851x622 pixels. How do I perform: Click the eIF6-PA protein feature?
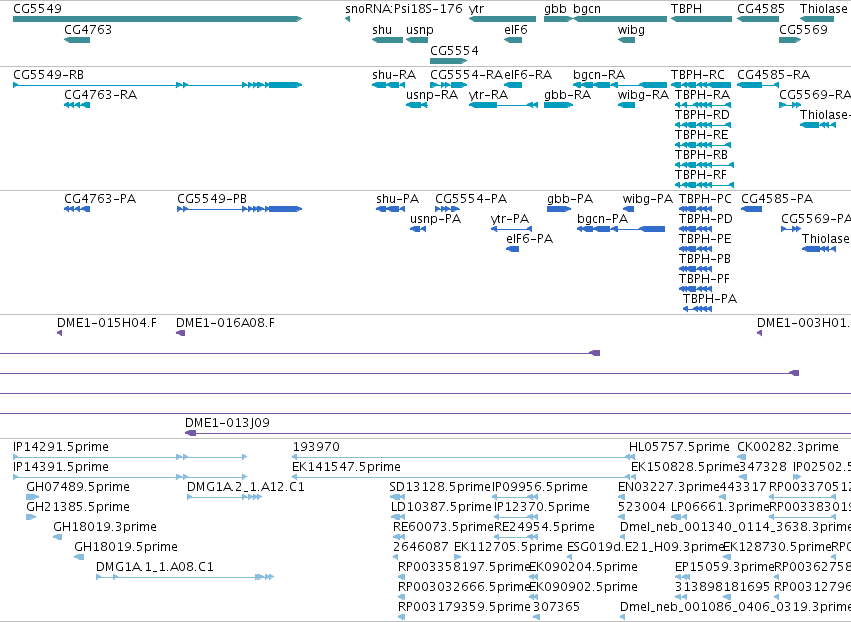pyautogui.click(x=512, y=249)
